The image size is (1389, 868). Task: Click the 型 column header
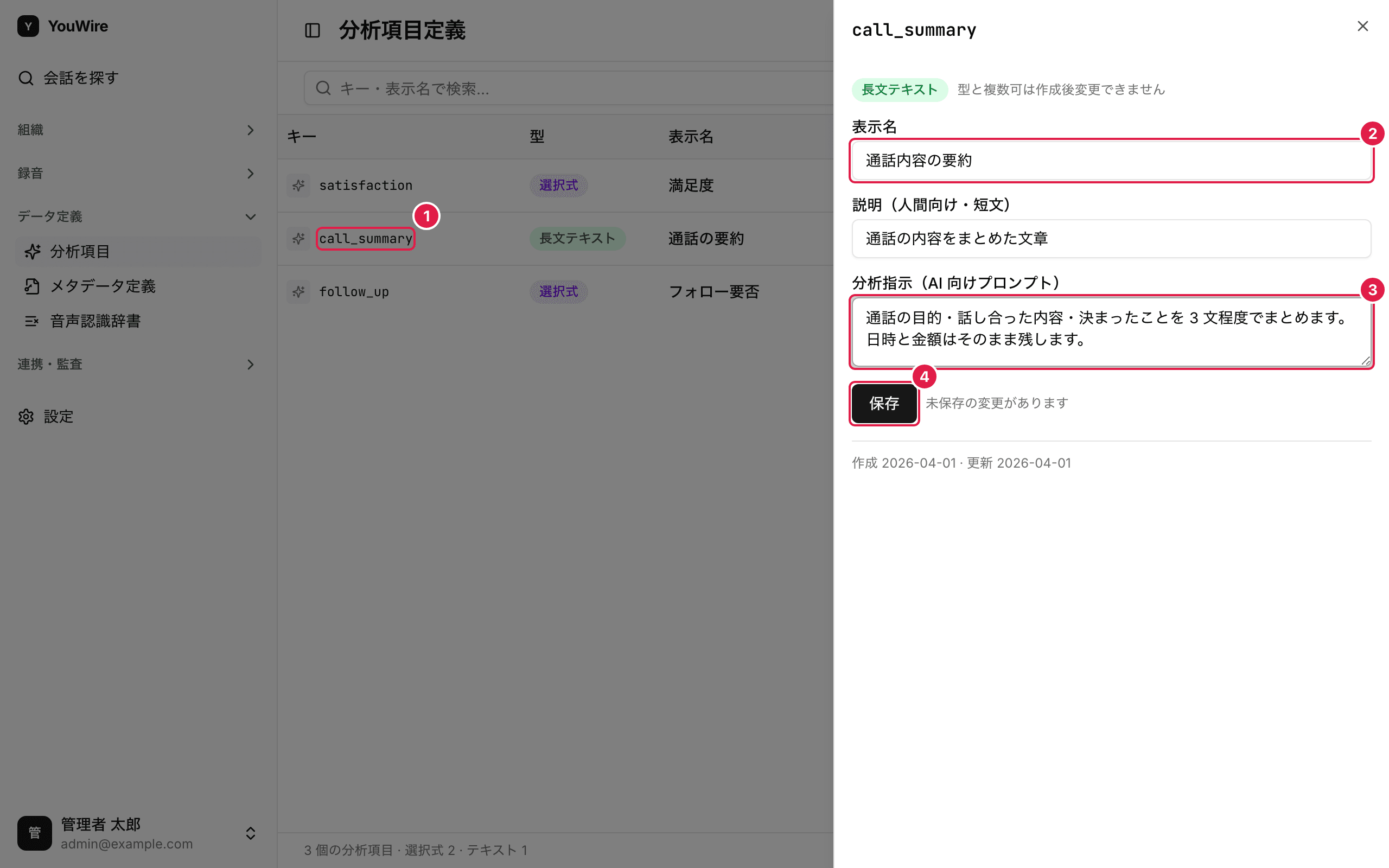click(537, 137)
